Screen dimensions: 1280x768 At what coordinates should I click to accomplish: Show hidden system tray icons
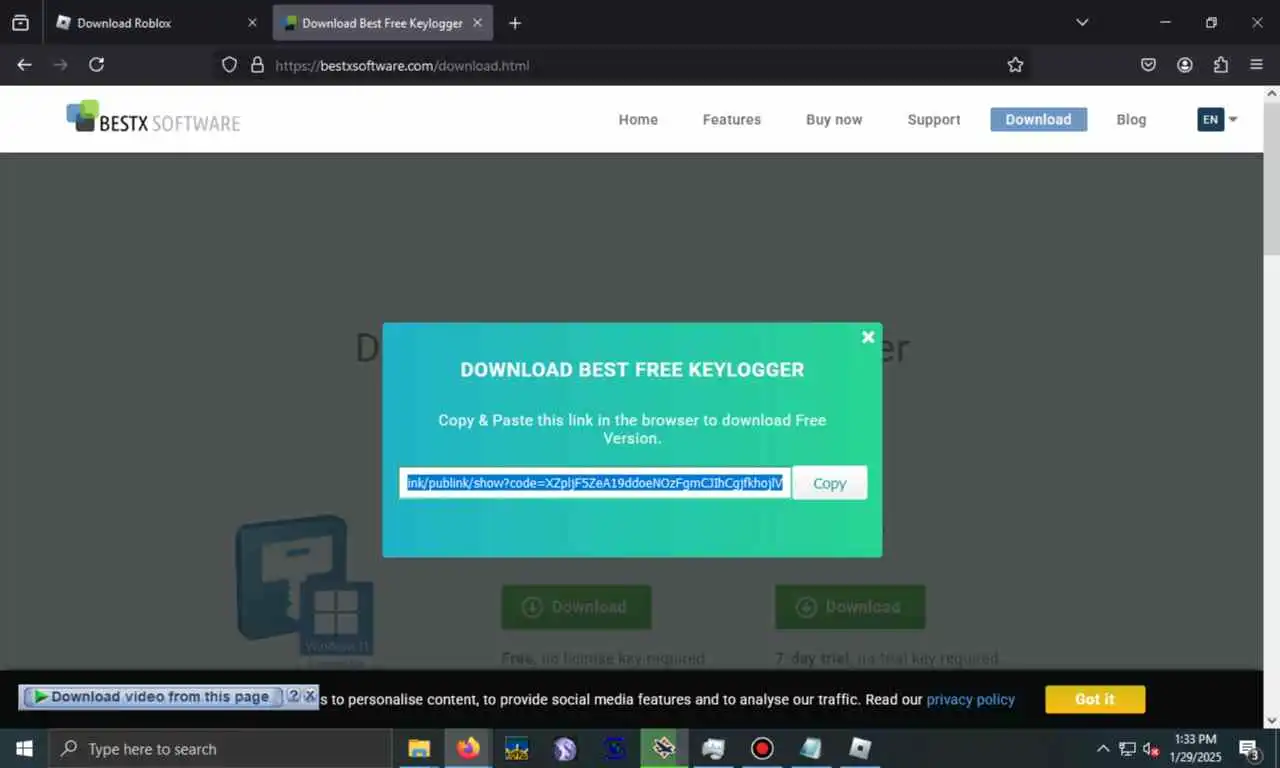1103,748
